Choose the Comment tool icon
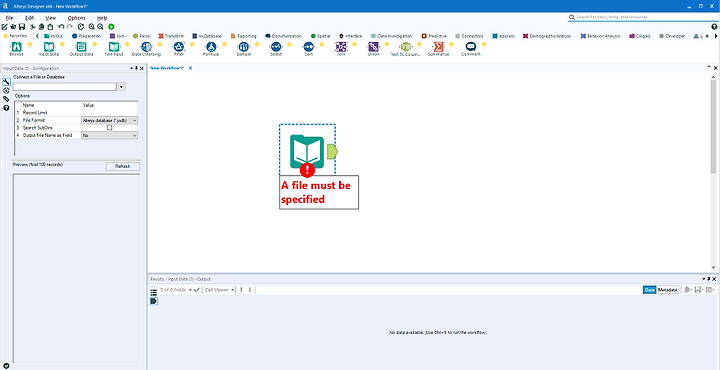Image resolution: width=720 pixels, height=370 pixels. point(471,47)
